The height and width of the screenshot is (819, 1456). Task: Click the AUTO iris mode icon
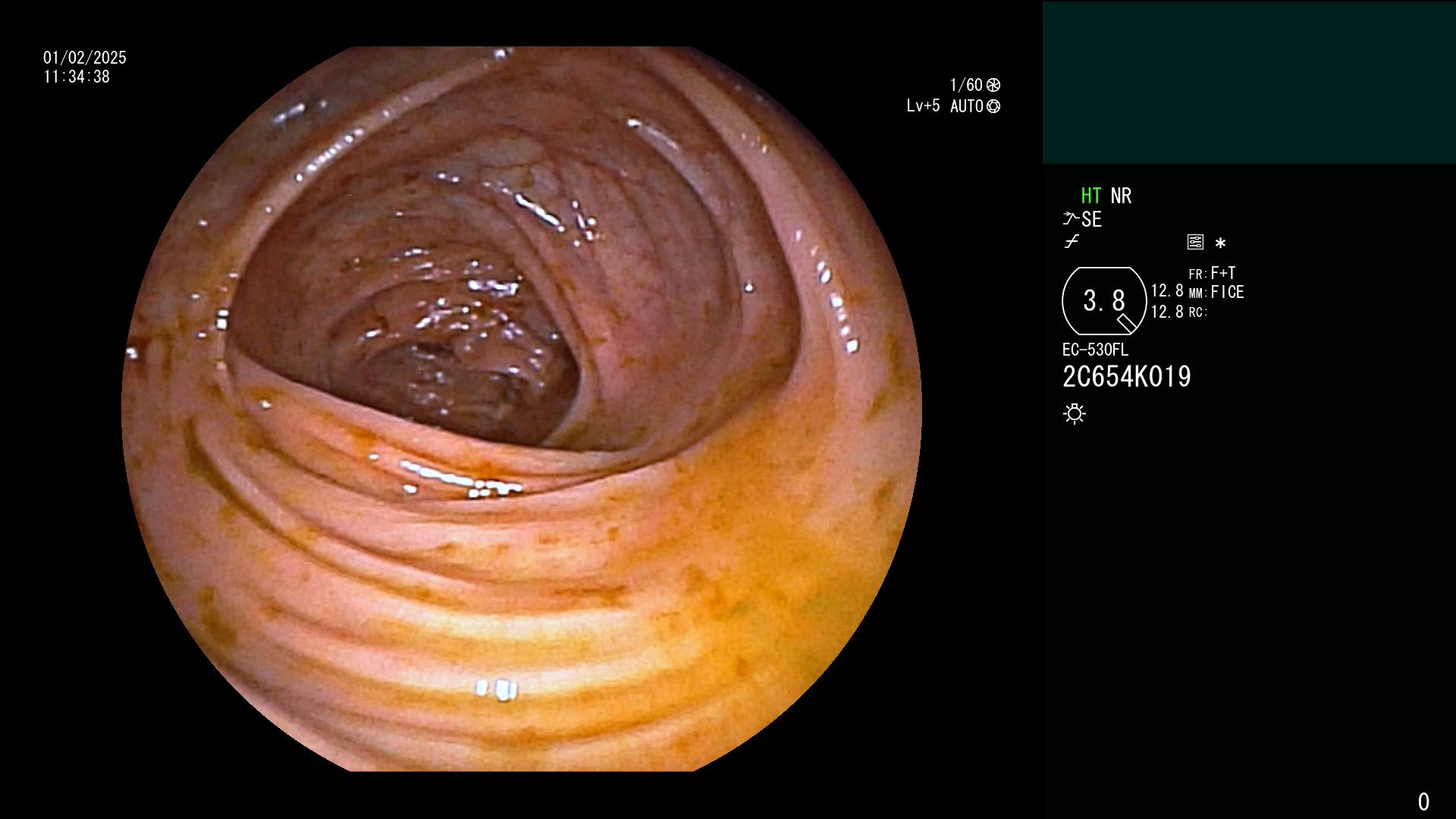[993, 106]
